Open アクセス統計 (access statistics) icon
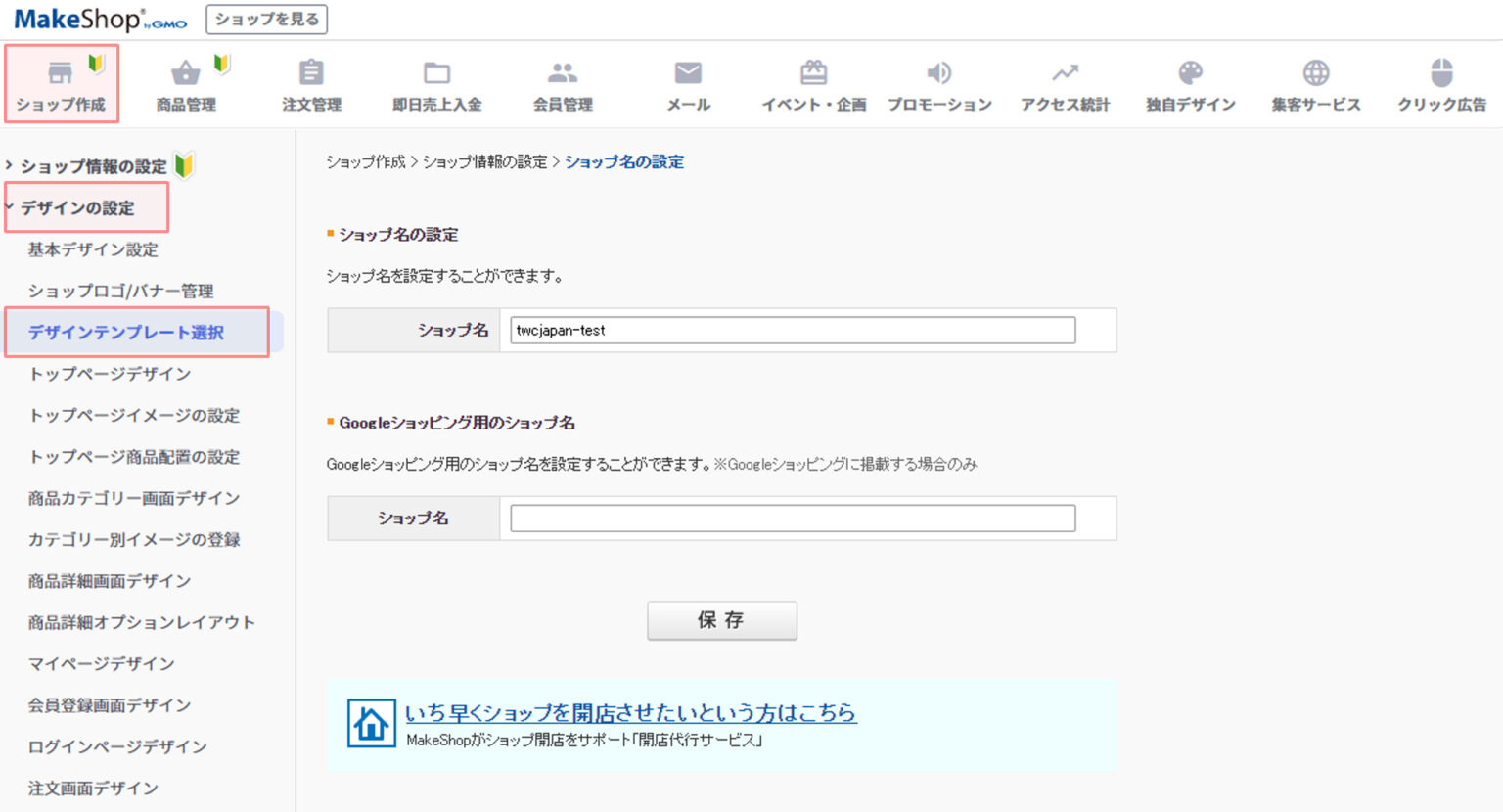 tap(1065, 83)
